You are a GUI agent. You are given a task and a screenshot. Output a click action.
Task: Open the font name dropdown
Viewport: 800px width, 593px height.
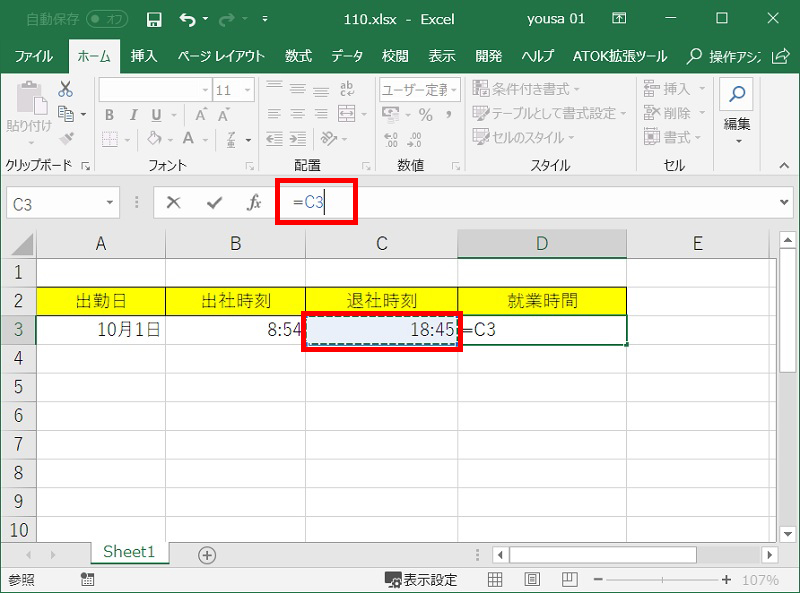205,90
